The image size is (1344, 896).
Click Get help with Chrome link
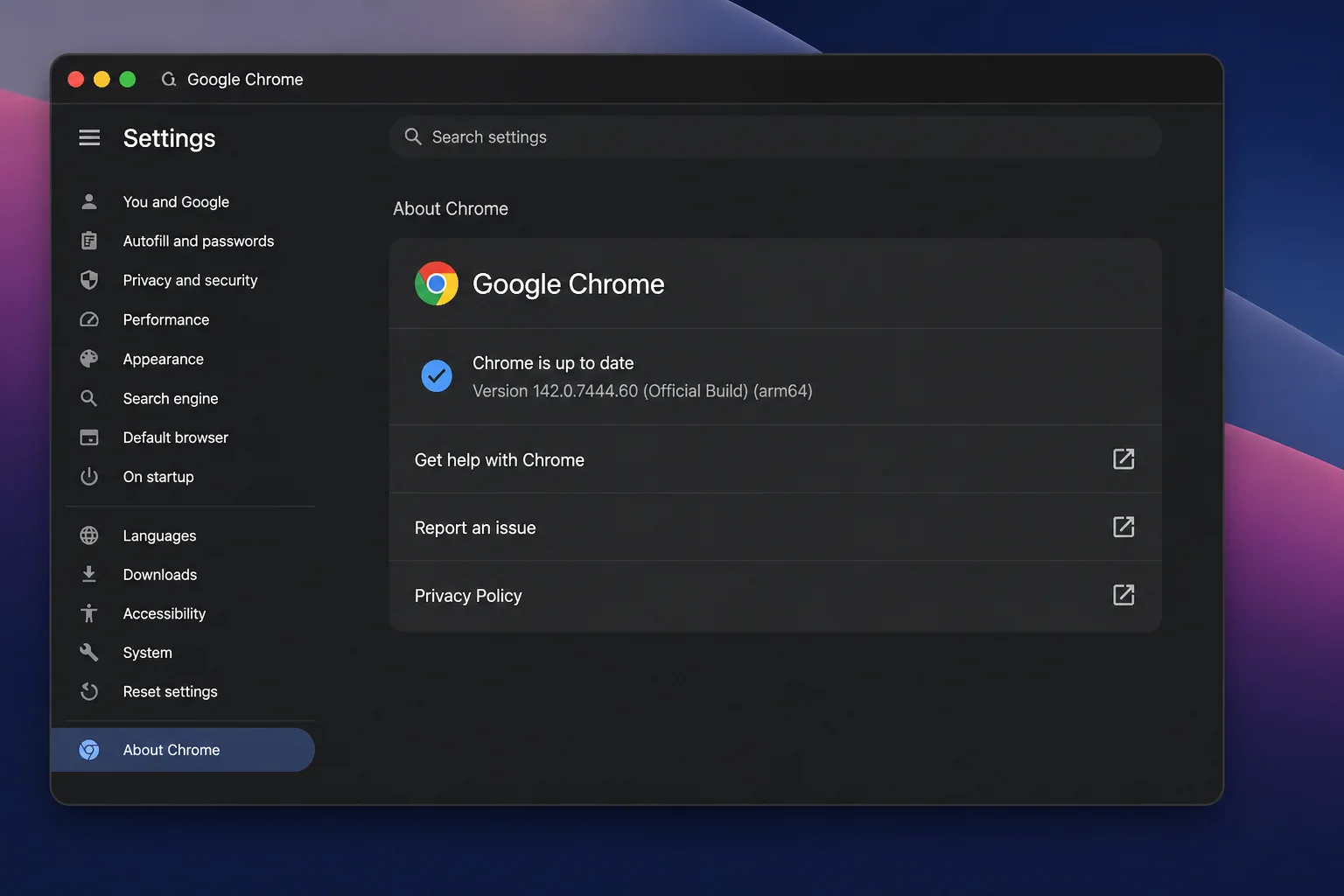point(775,459)
